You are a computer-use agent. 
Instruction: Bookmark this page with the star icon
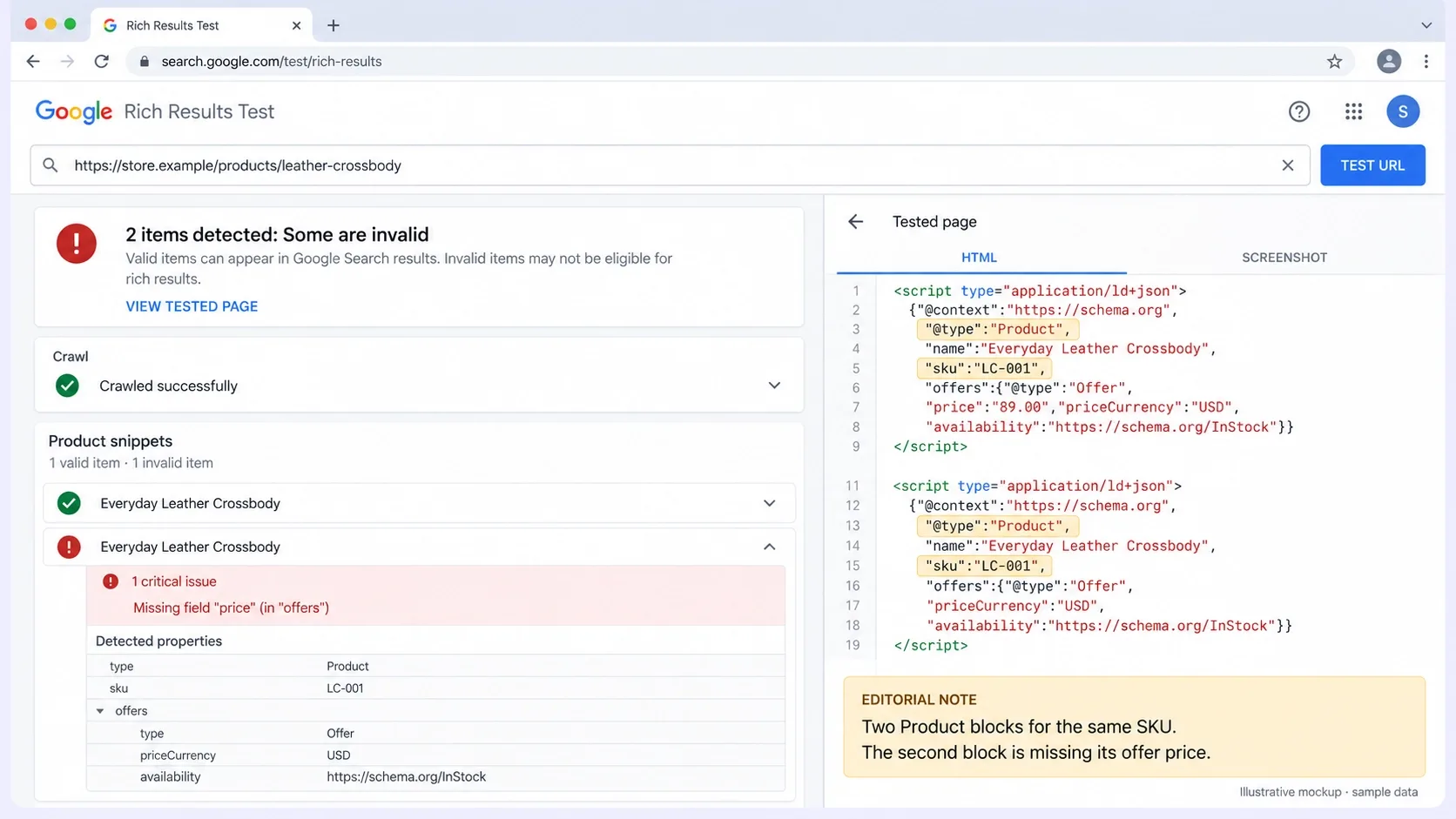click(1334, 61)
